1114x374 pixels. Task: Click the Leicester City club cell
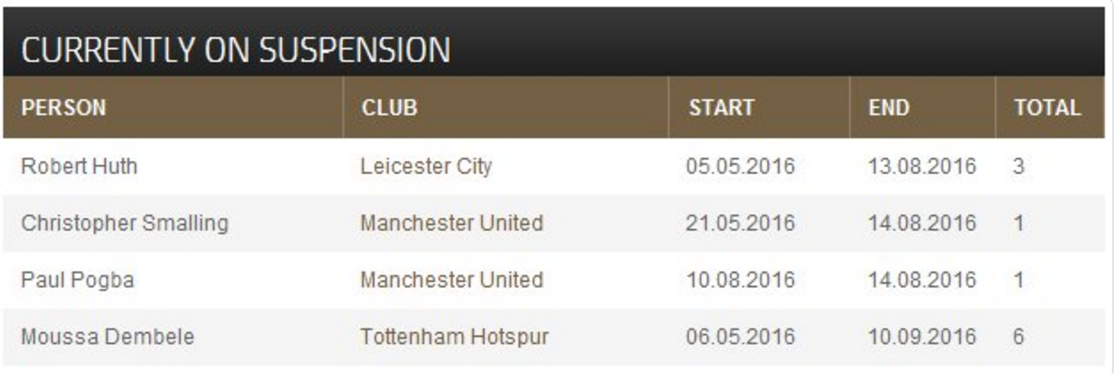click(426, 166)
